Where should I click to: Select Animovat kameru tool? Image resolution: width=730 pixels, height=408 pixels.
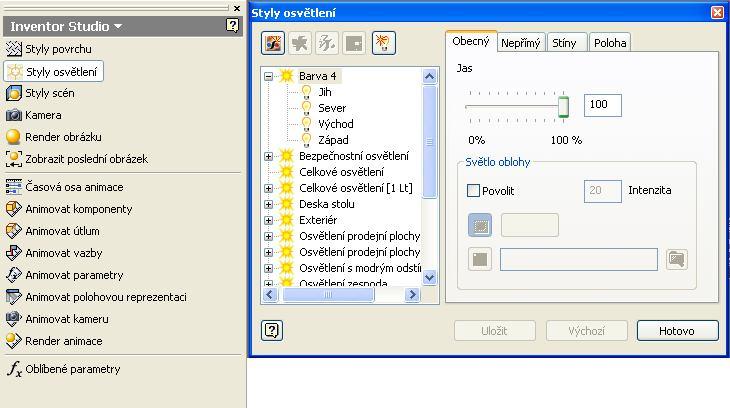point(57,319)
